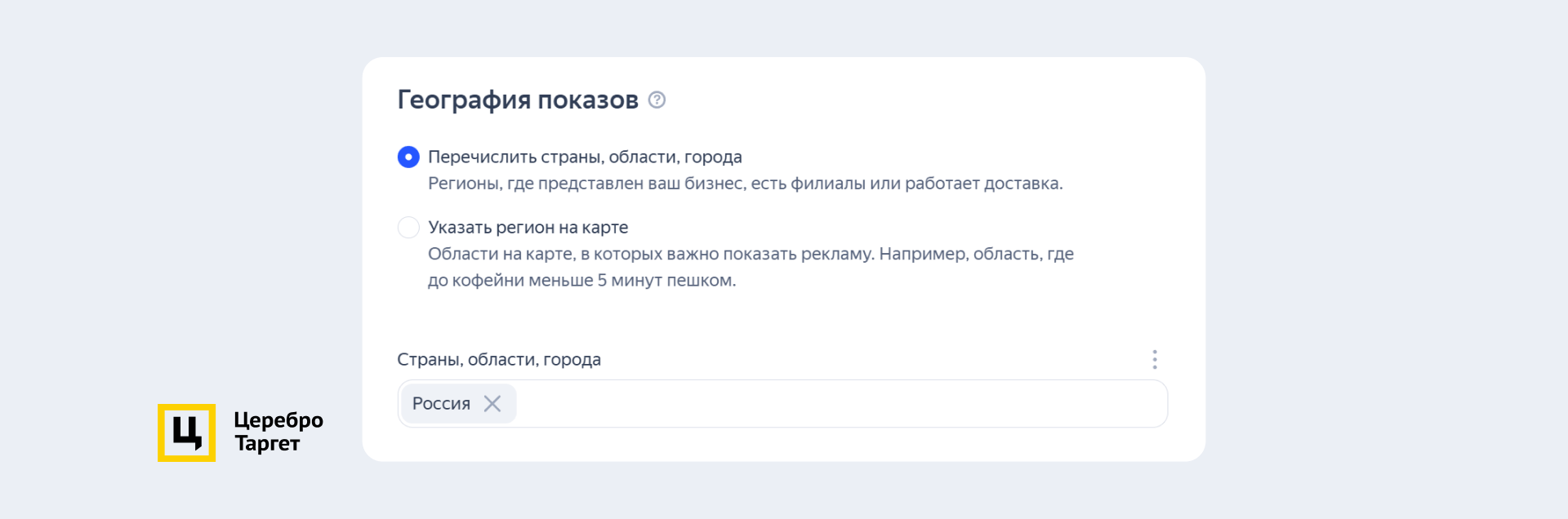The image size is (1568, 519).
Task: Remove the Россия region chip
Action: 492,403
